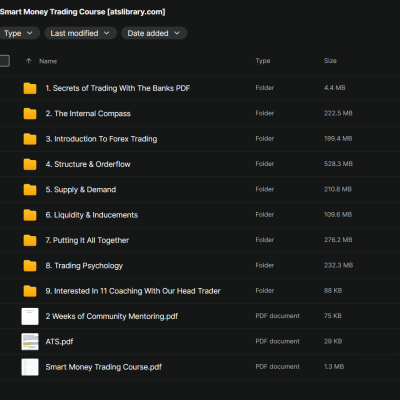The image size is (400, 400).
Task: Click the '210.8 MB' size value
Action: [338, 189]
